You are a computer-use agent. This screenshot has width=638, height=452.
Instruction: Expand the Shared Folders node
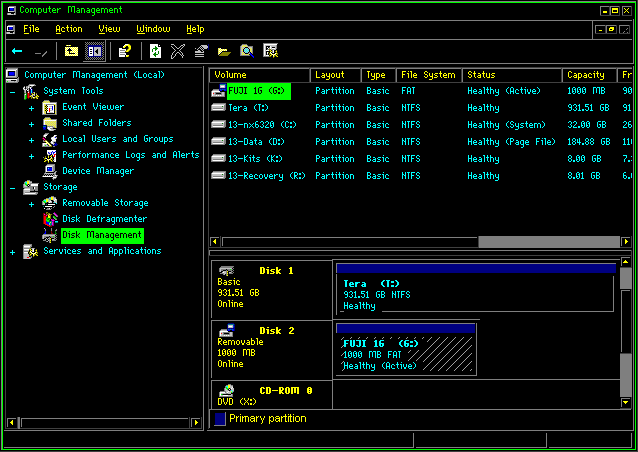[x=32, y=123]
